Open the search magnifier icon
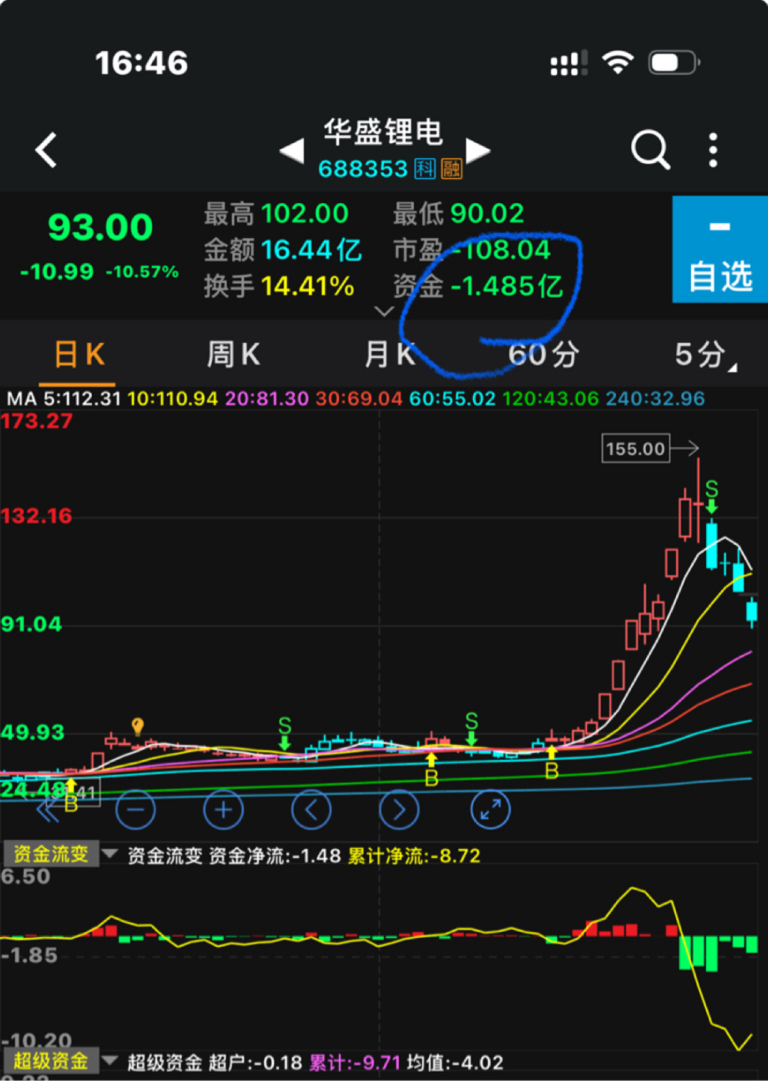 (650, 150)
